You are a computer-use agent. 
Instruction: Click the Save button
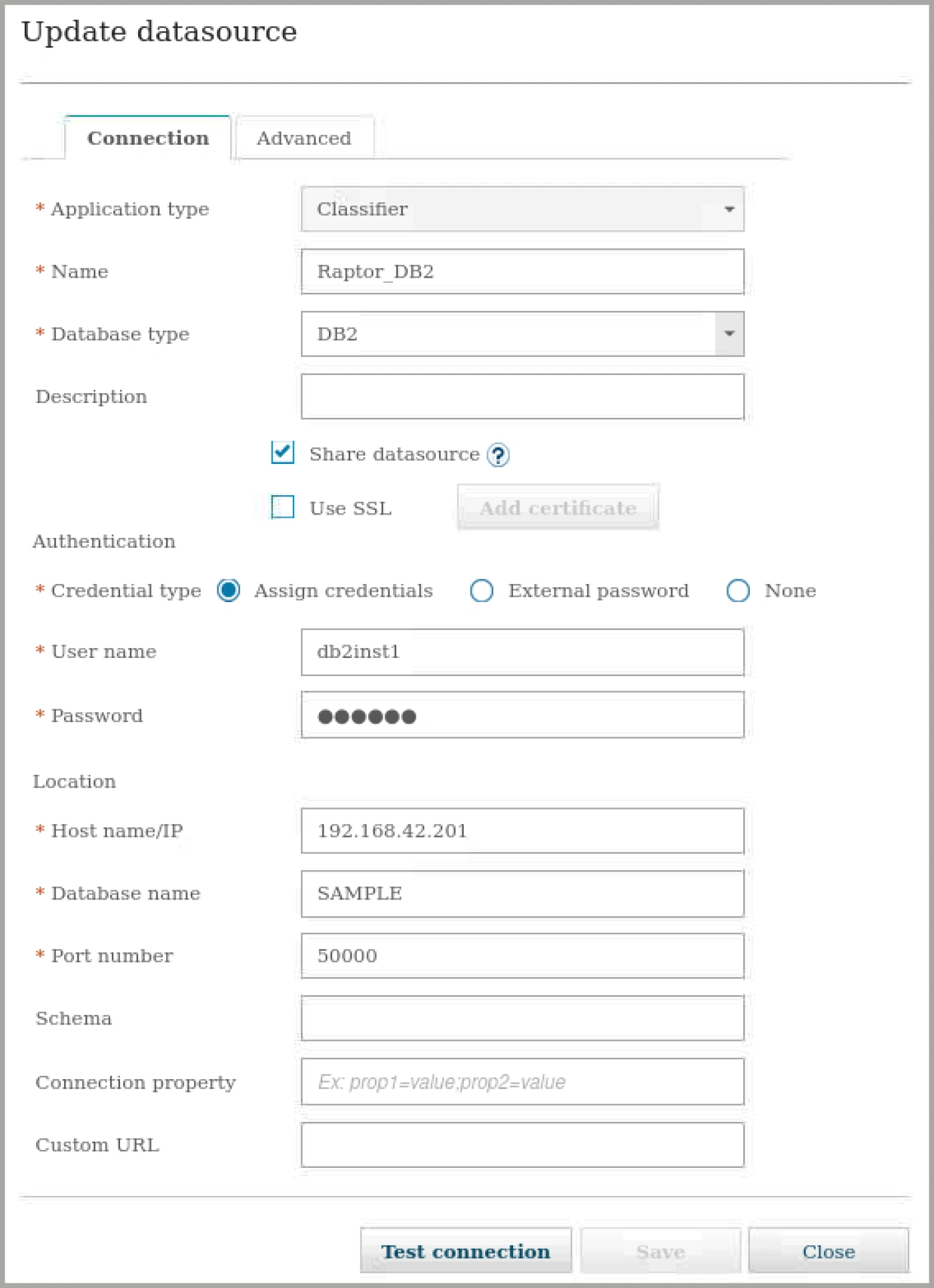[x=660, y=1251]
